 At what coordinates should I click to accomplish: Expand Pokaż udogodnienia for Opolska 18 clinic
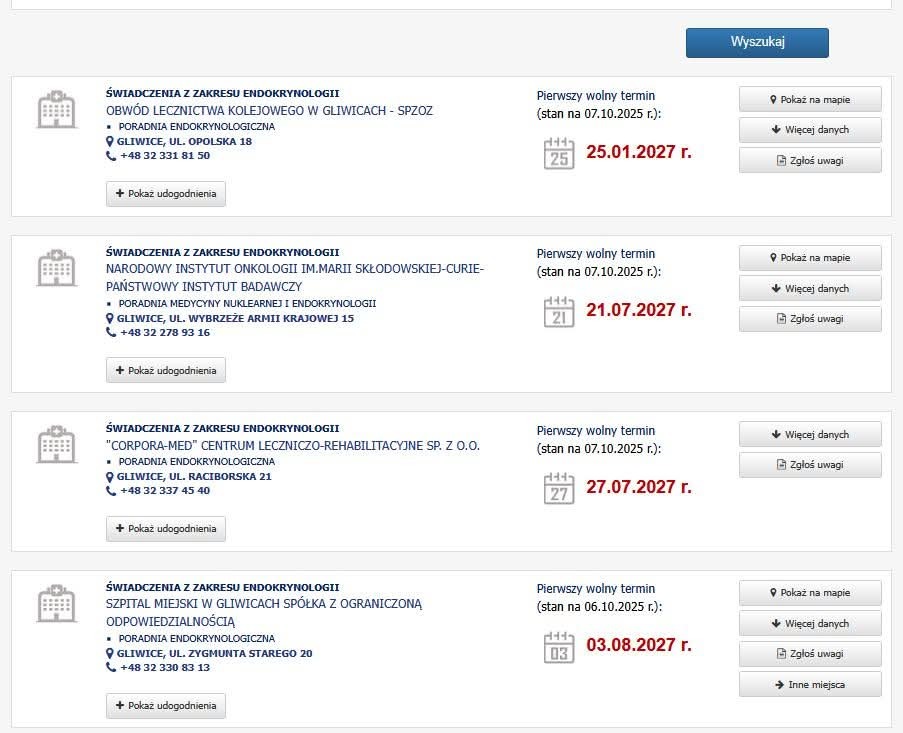(x=166, y=194)
